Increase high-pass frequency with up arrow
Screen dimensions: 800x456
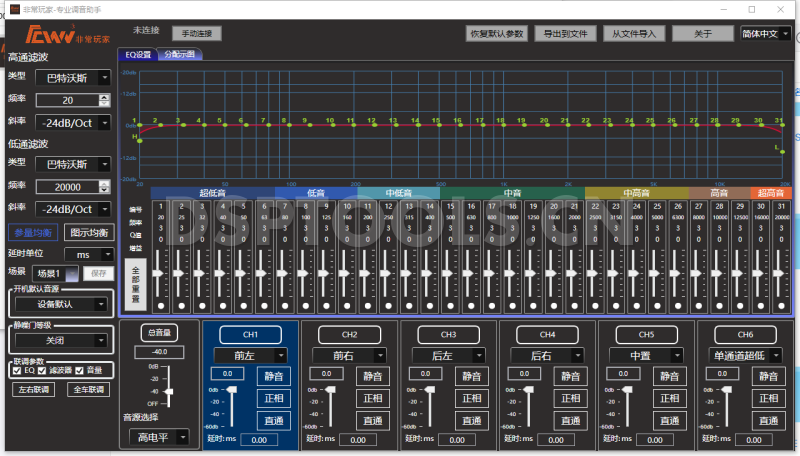(104, 97)
